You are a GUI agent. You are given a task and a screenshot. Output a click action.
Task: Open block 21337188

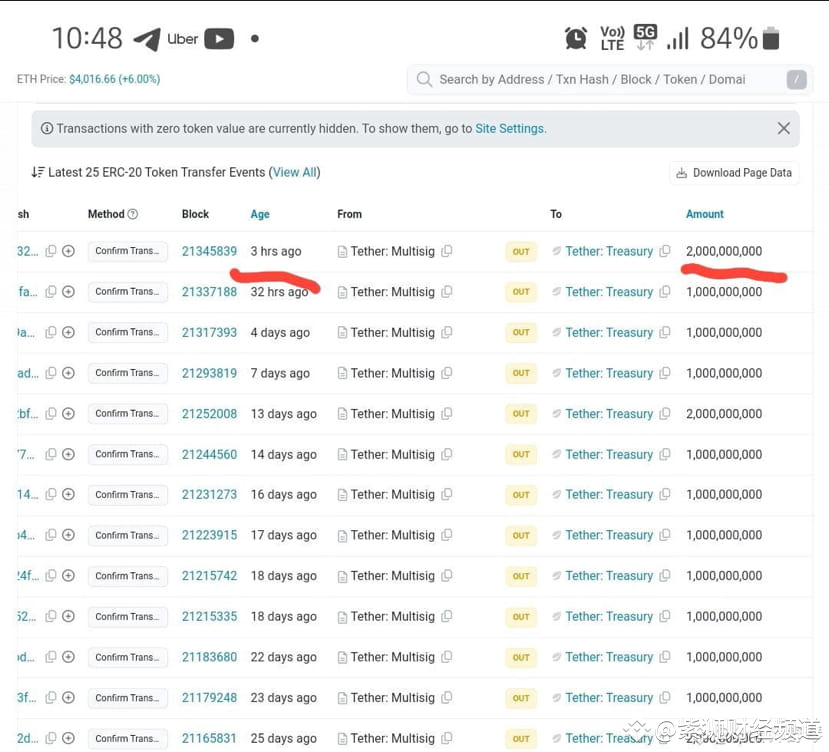pyautogui.click(x=209, y=292)
